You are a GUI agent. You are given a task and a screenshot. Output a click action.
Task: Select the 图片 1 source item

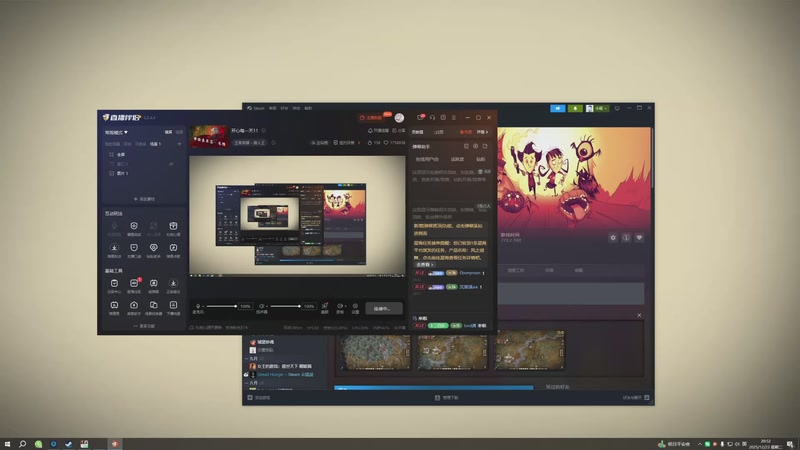(122, 173)
